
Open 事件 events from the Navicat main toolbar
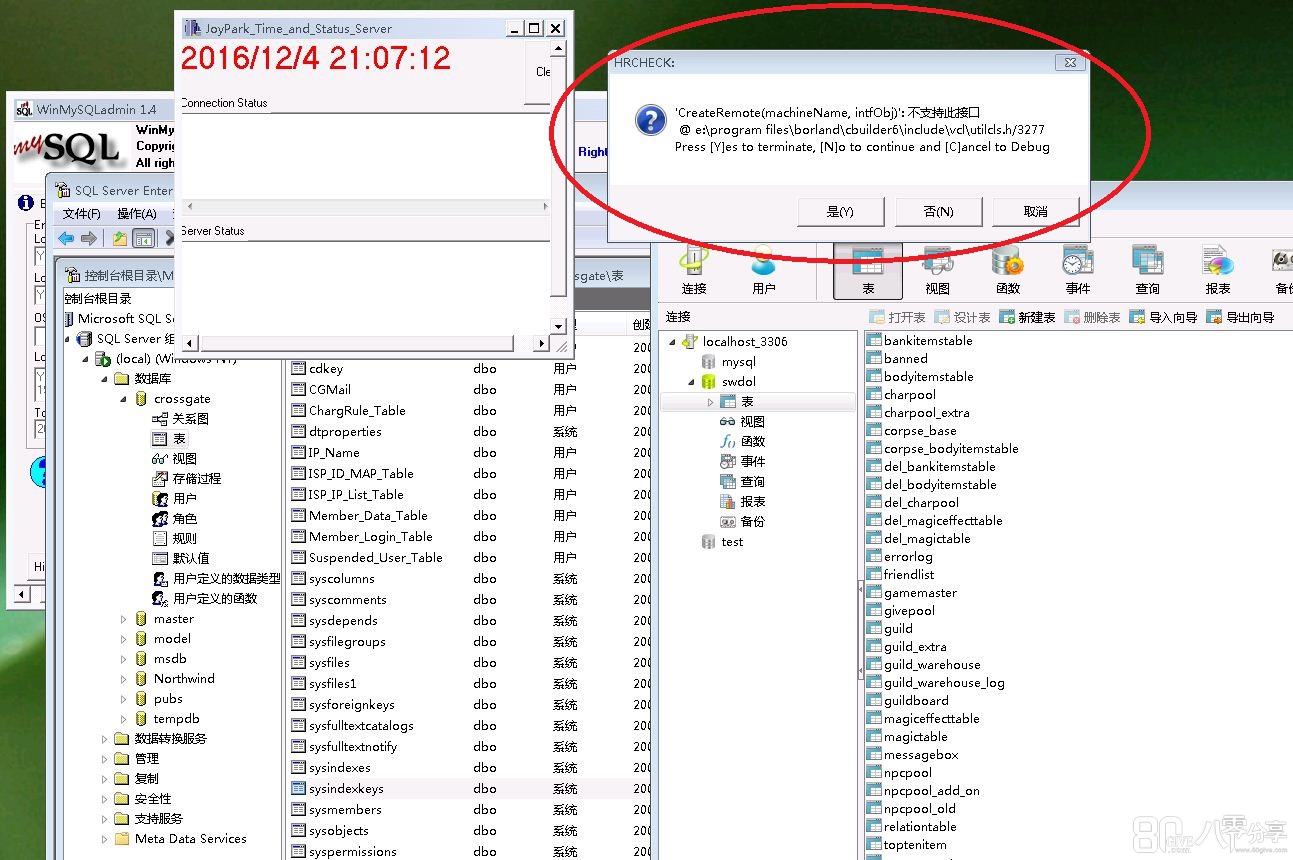tap(1078, 271)
